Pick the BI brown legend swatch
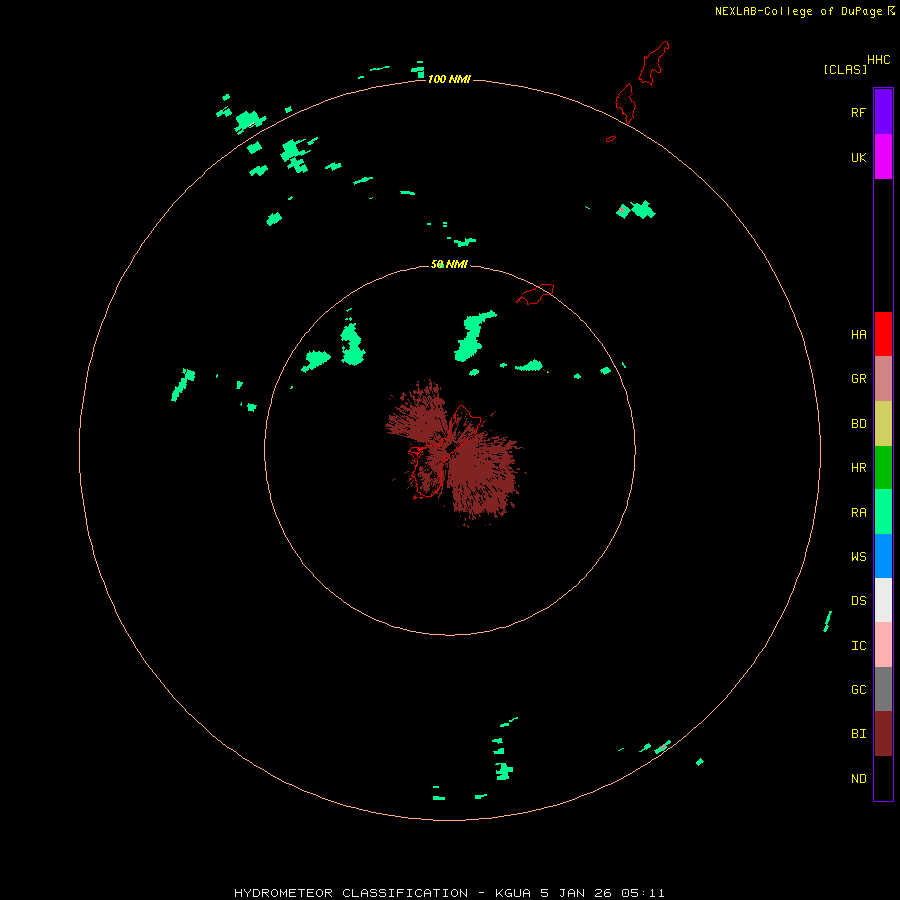Image resolution: width=900 pixels, height=900 pixels. pyautogui.click(x=883, y=734)
